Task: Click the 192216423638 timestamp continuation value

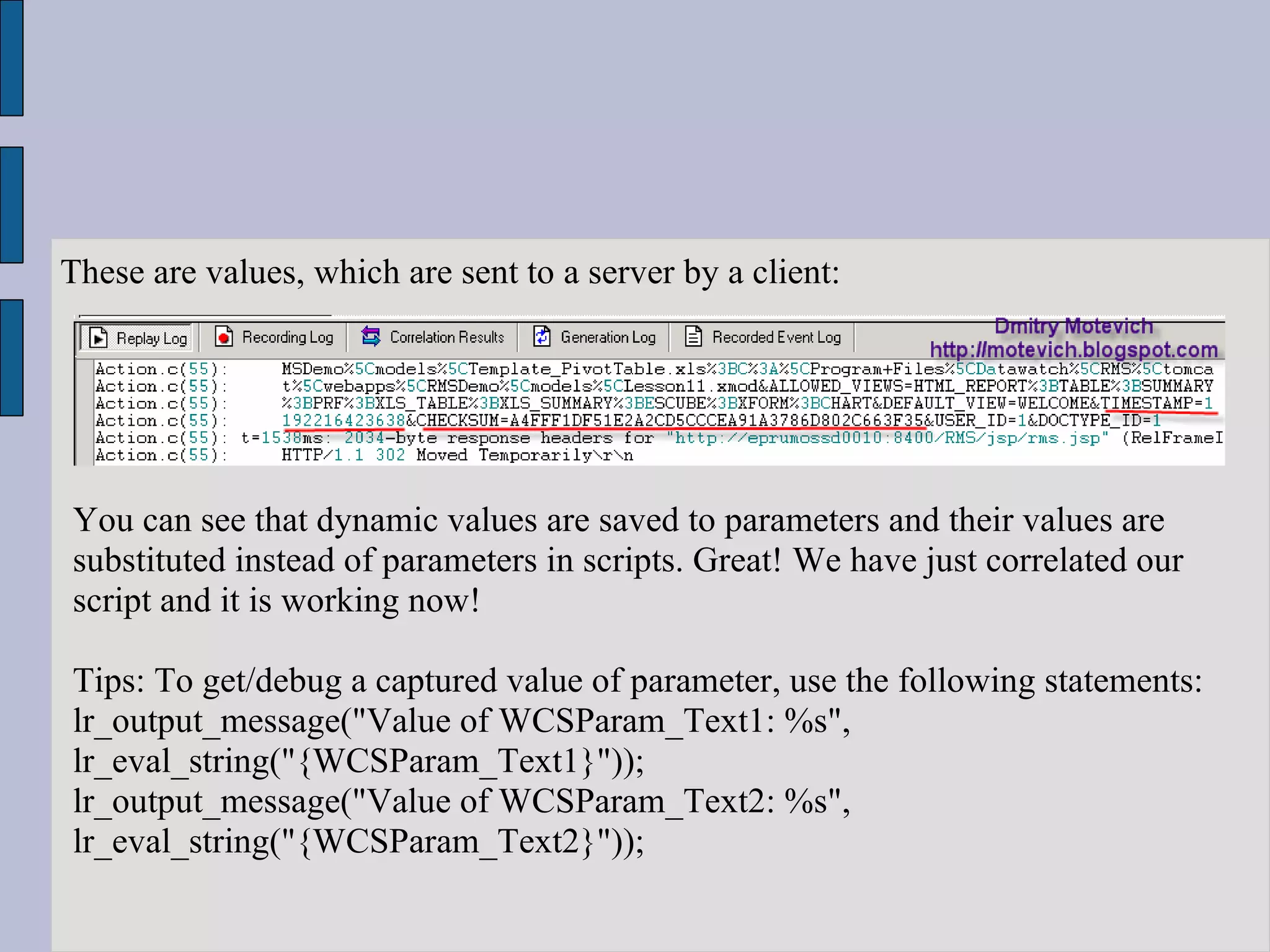Action: [344, 420]
